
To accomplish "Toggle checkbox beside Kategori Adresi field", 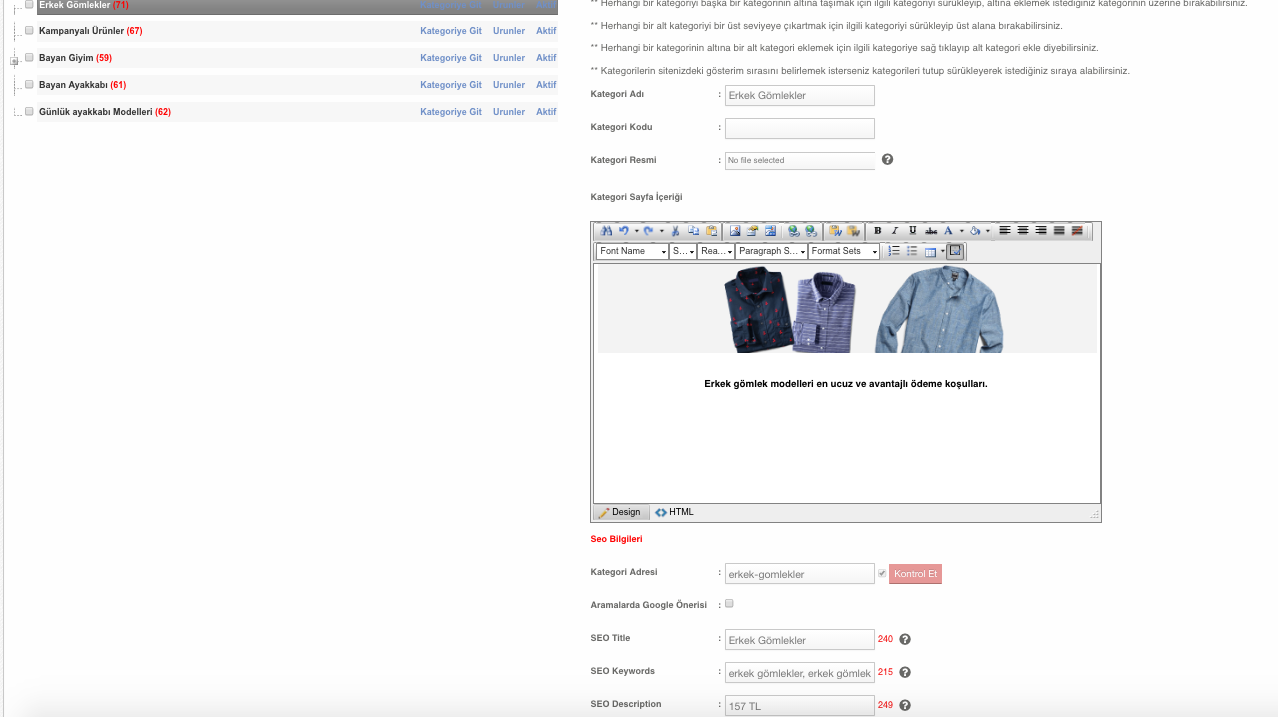I will tap(882, 573).
